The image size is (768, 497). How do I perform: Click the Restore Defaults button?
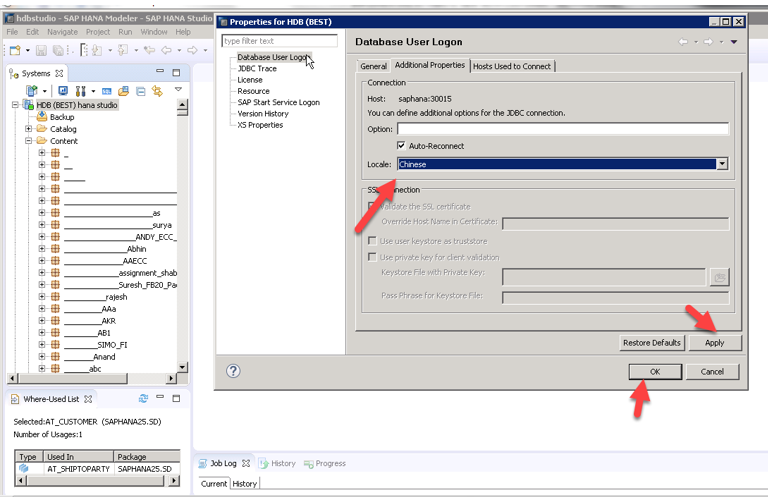(651, 343)
